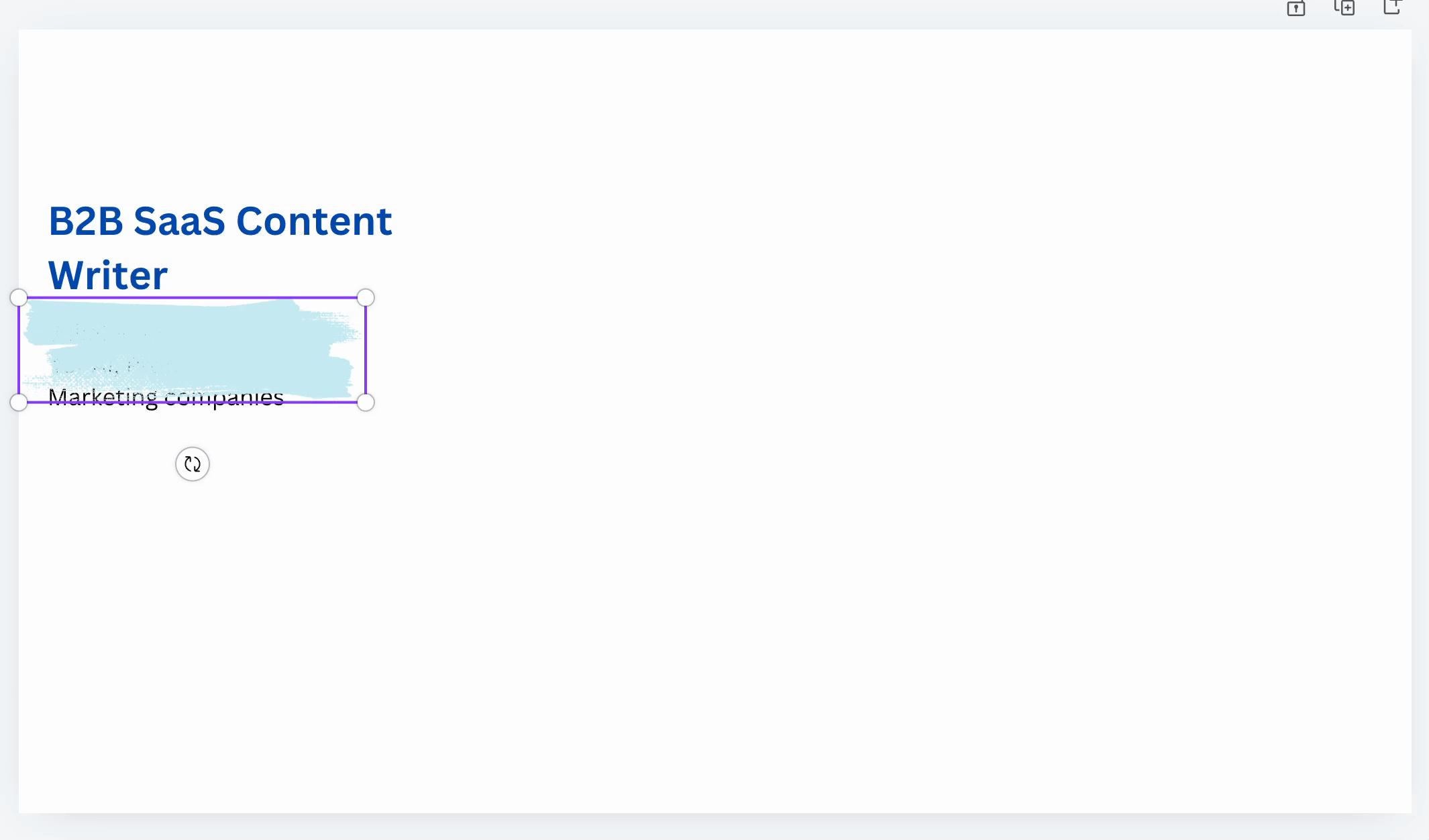Select the bottom-left corner resize handle
Image resolution: width=1429 pixels, height=840 pixels.
(19, 402)
